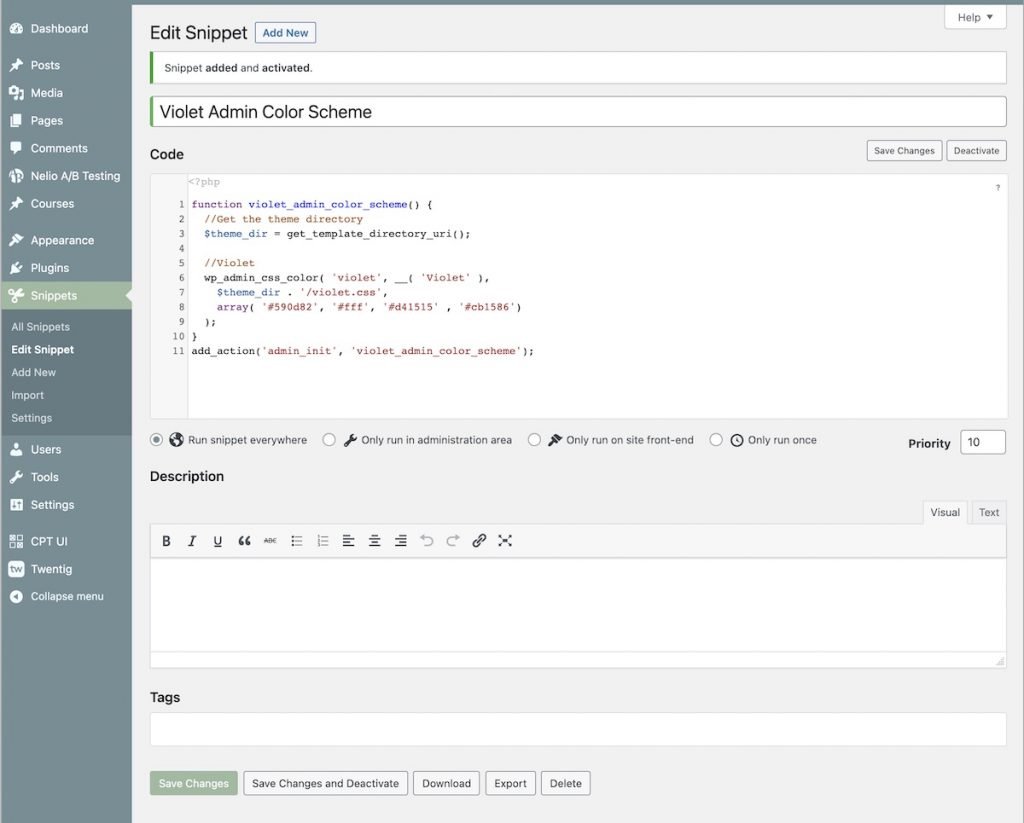Image resolution: width=1024 pixels, height=823 pixels.
Task: Insert numbered list in description
Action: tap(323, 541)
